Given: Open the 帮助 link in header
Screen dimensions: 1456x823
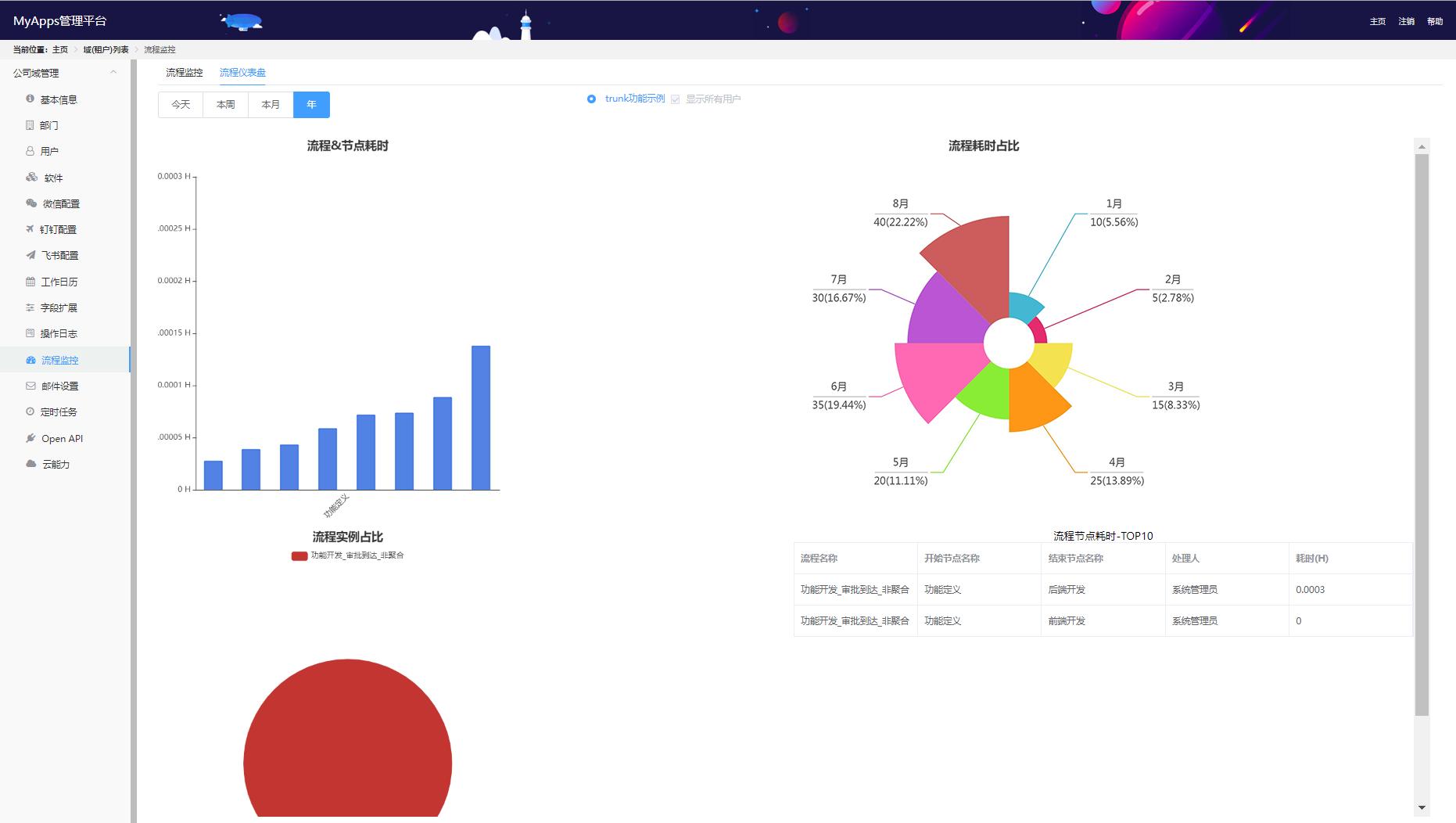Looking at the screenshot, I should (1434, 21).
